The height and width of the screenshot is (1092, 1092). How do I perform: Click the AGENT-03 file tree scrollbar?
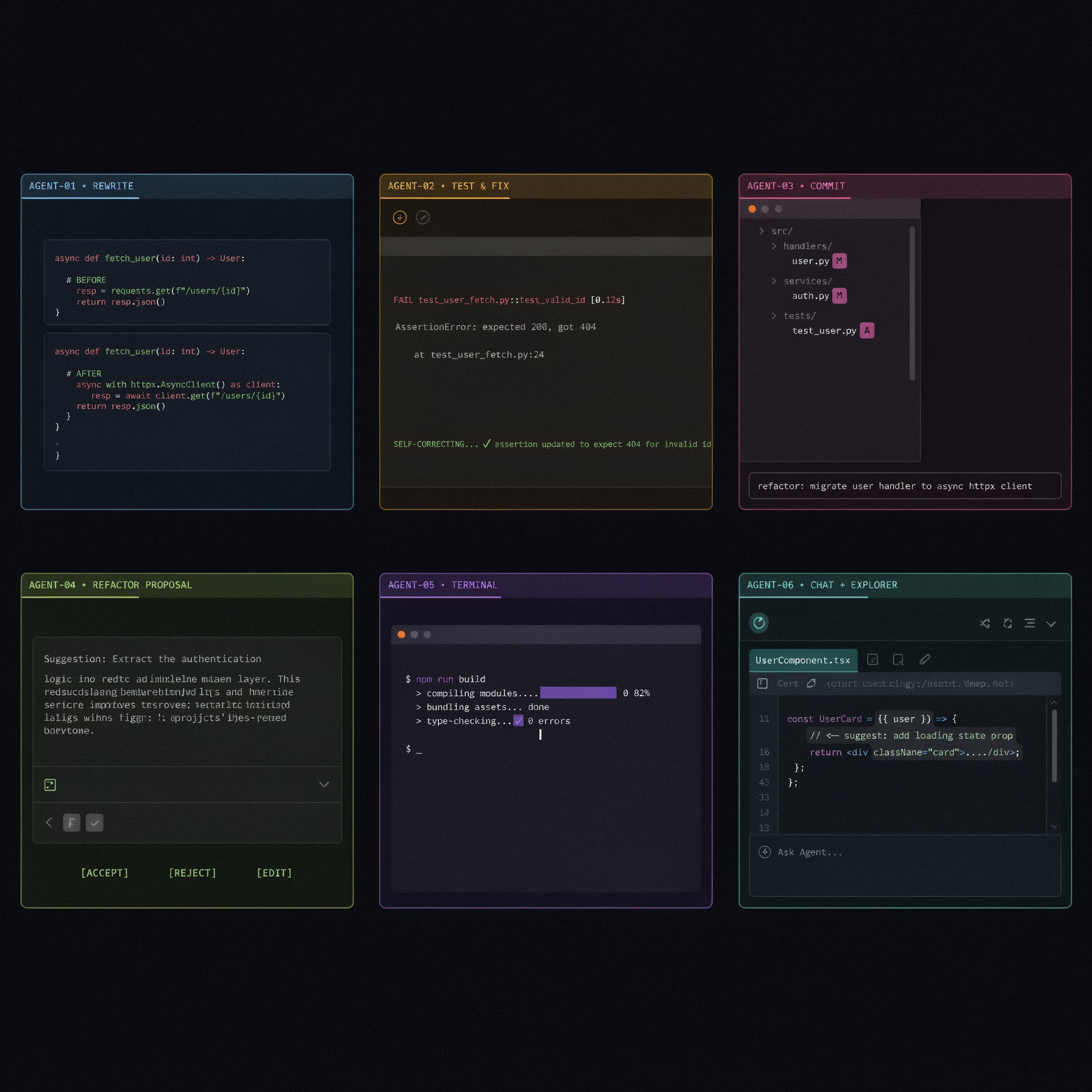coord(912,303)
